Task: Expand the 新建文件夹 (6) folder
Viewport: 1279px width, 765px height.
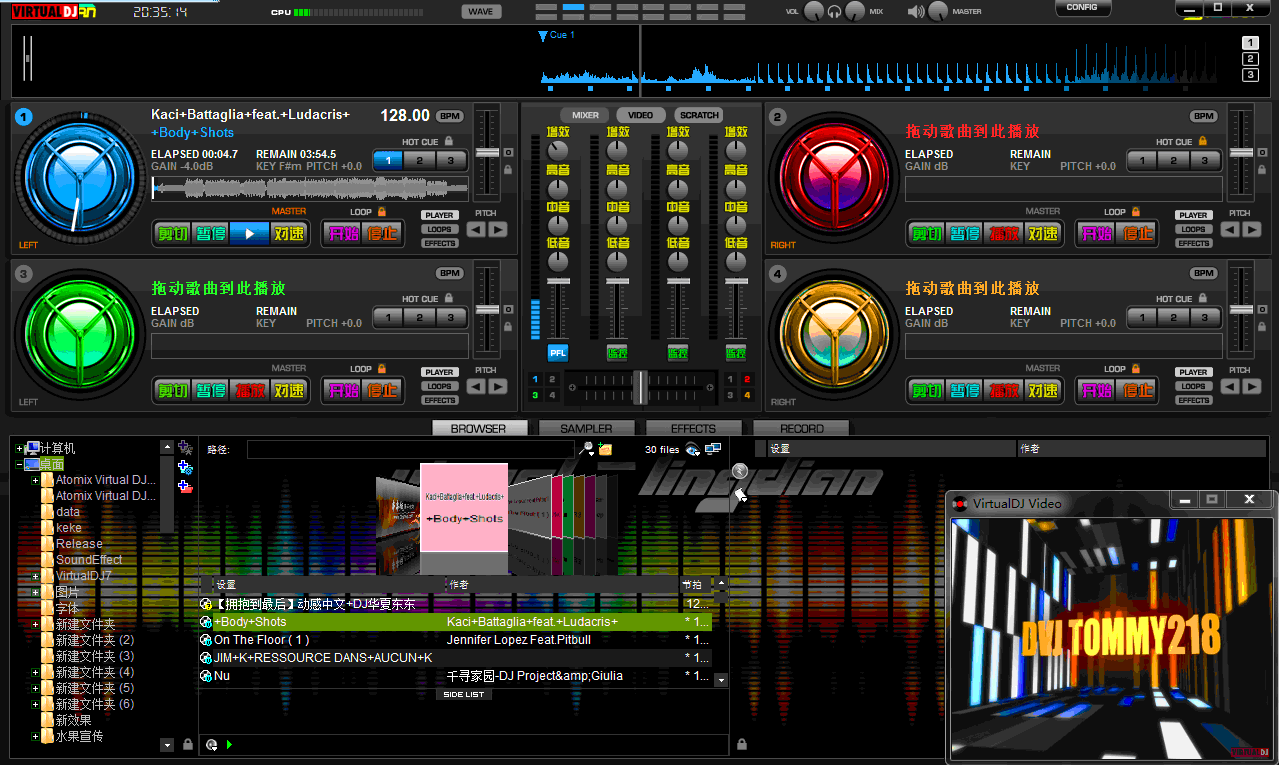Action: (x=35, y=705)
